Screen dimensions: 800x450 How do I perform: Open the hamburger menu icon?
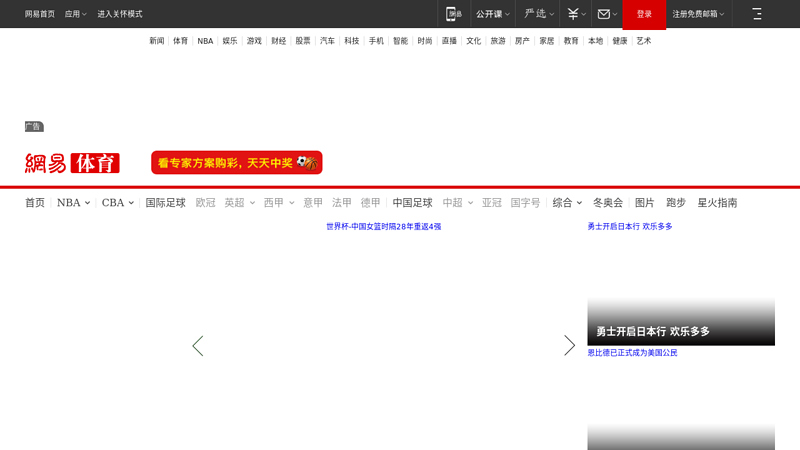[757, 14]
